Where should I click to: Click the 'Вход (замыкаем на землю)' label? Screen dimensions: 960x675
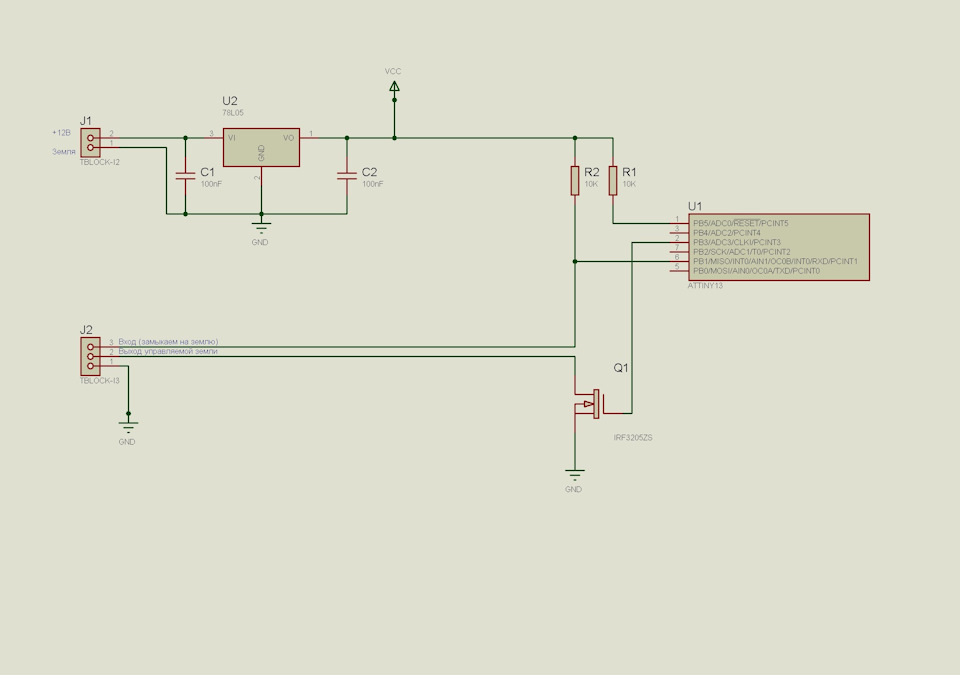pos(168,342)
